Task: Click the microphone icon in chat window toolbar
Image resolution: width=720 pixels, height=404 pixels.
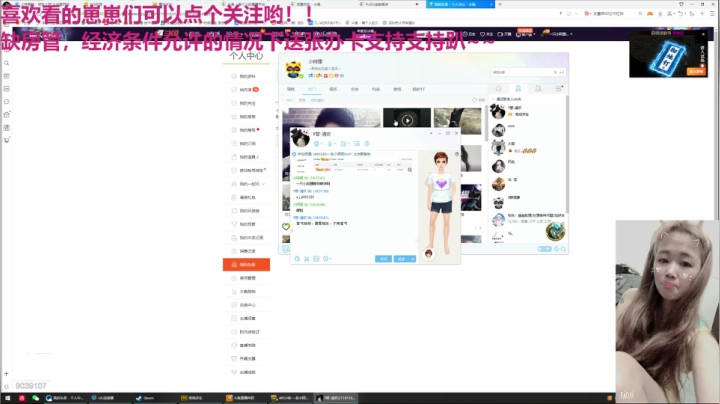Action: pyautogui.click(x=330, y=144)
